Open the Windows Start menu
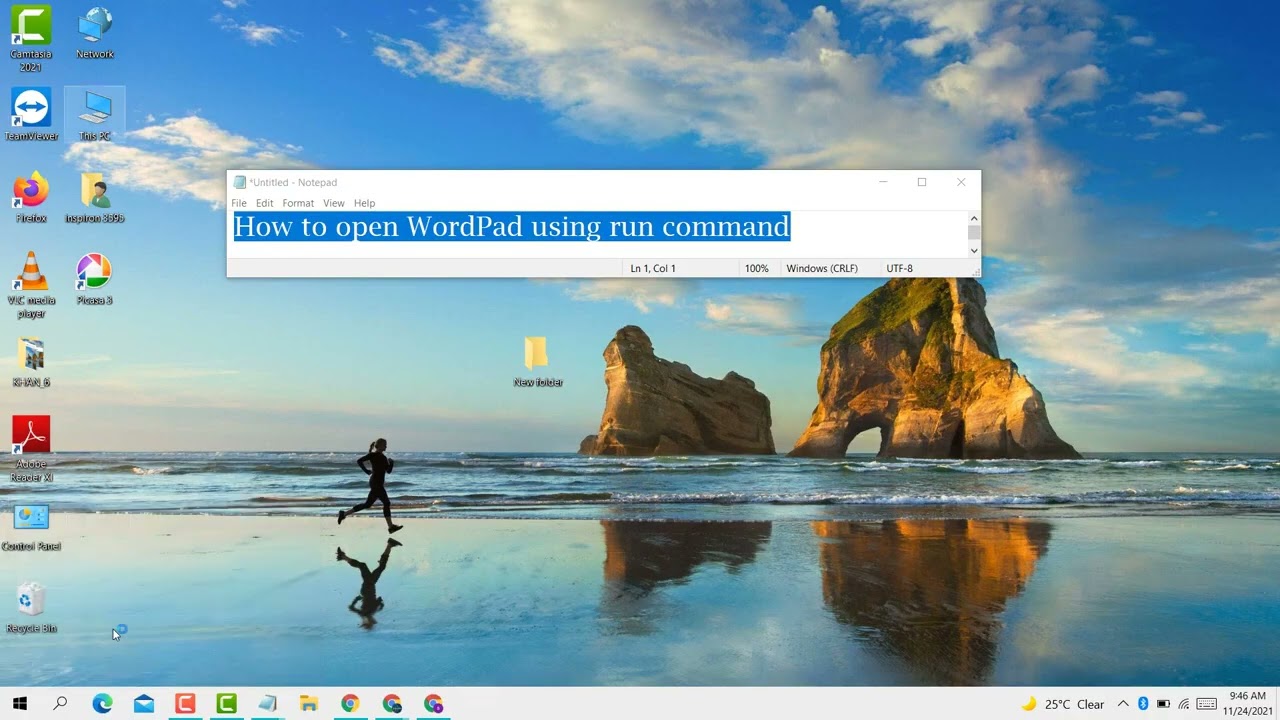This screenshot has height=720, width=1280. 19,703
